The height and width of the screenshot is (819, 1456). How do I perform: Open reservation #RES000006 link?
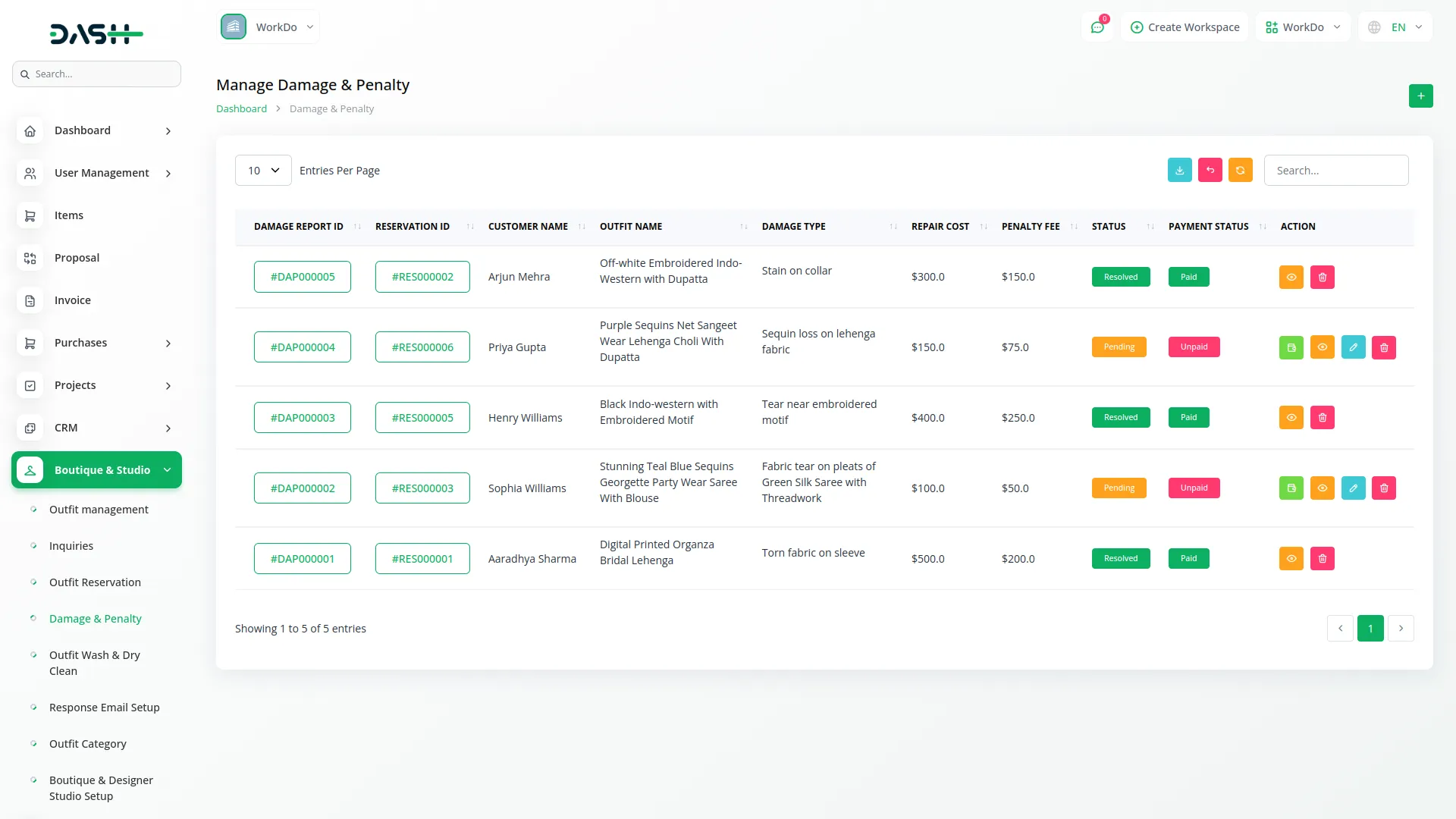tap(422, 347)
